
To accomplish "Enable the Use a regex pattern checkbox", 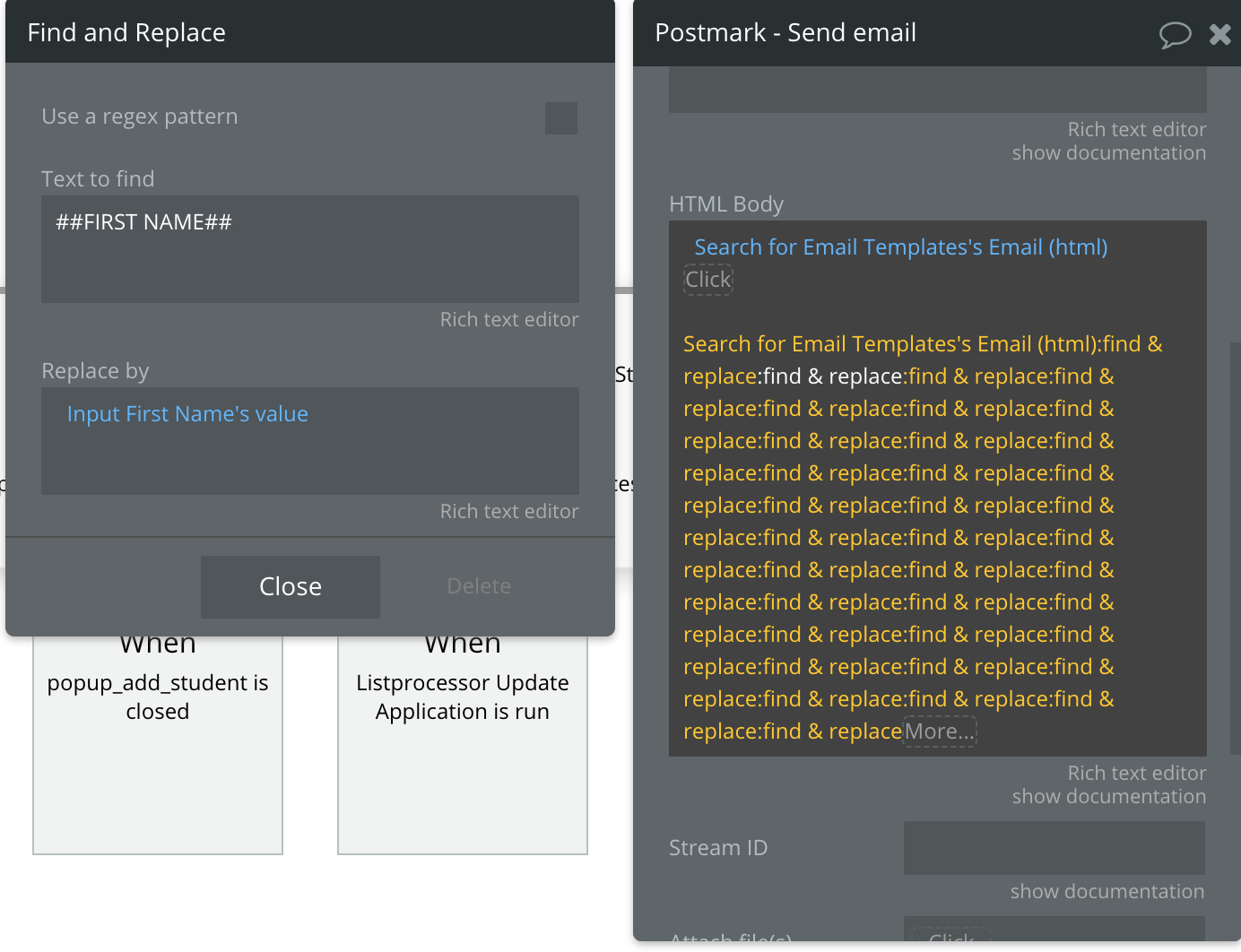I will tap(561, 118).
